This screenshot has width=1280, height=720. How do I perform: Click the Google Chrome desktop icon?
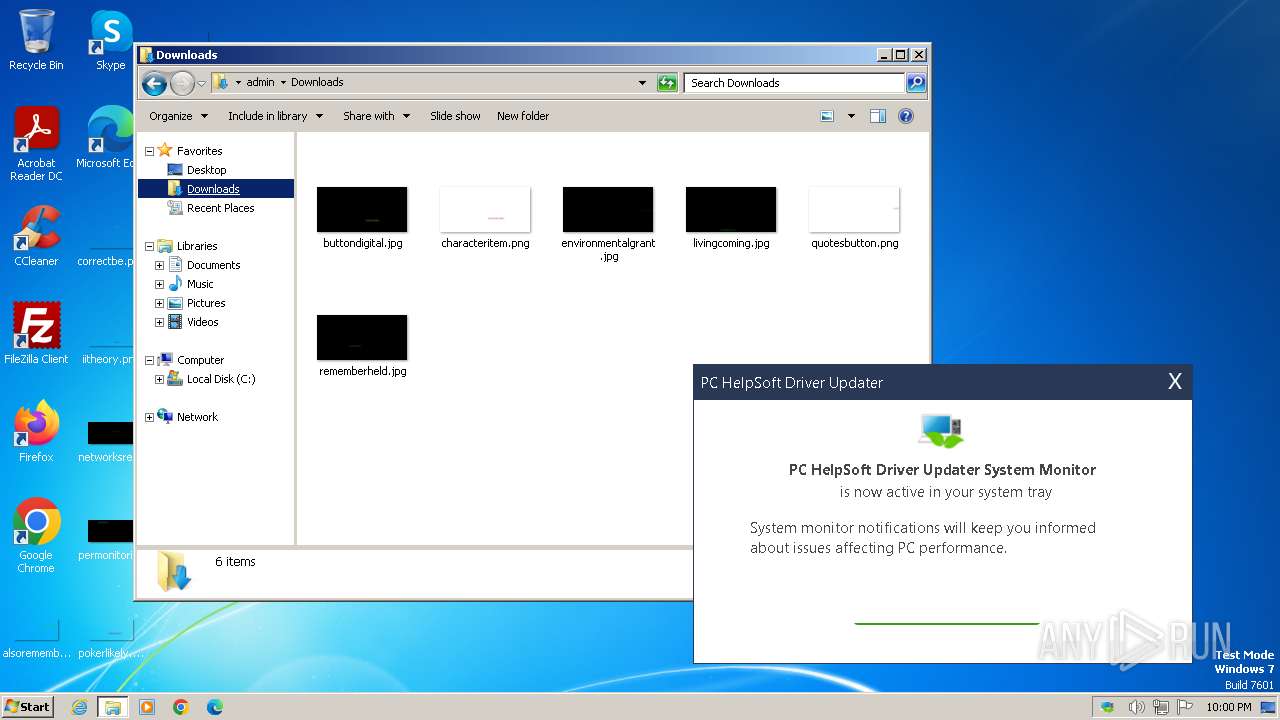click(x=36, y=535)
